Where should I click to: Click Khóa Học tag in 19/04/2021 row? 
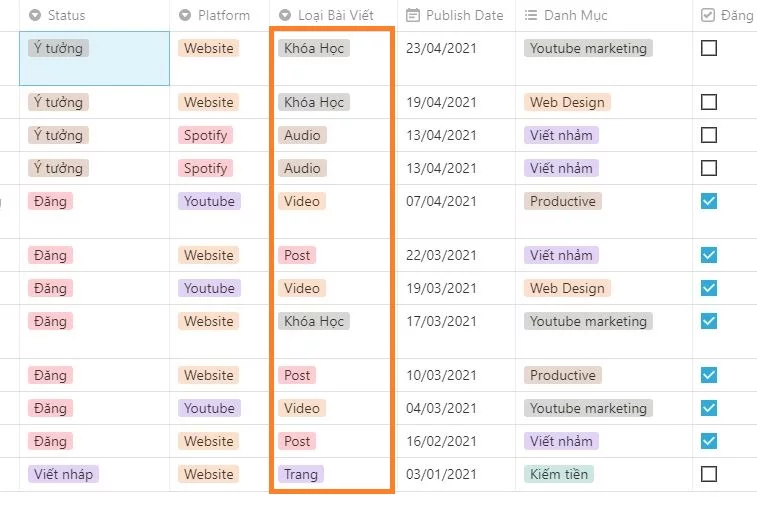pos(314,102)
